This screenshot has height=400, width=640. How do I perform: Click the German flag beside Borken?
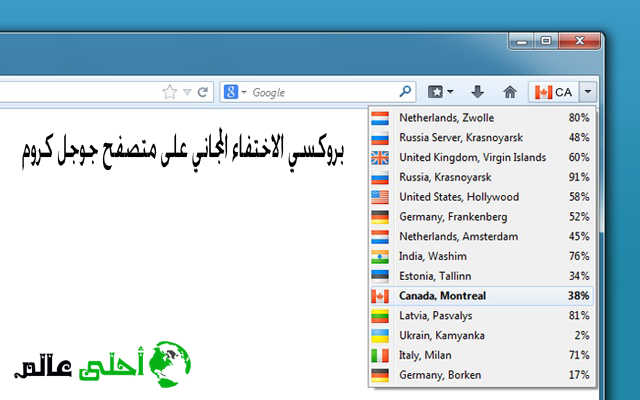380,375
